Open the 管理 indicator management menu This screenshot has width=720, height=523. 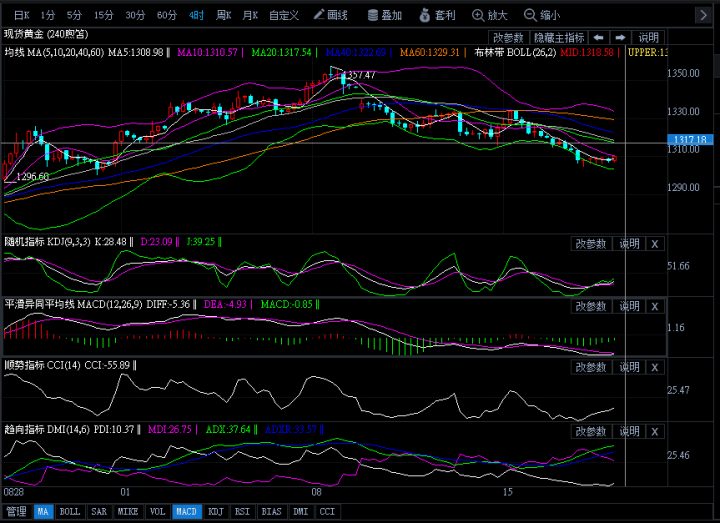16,511
